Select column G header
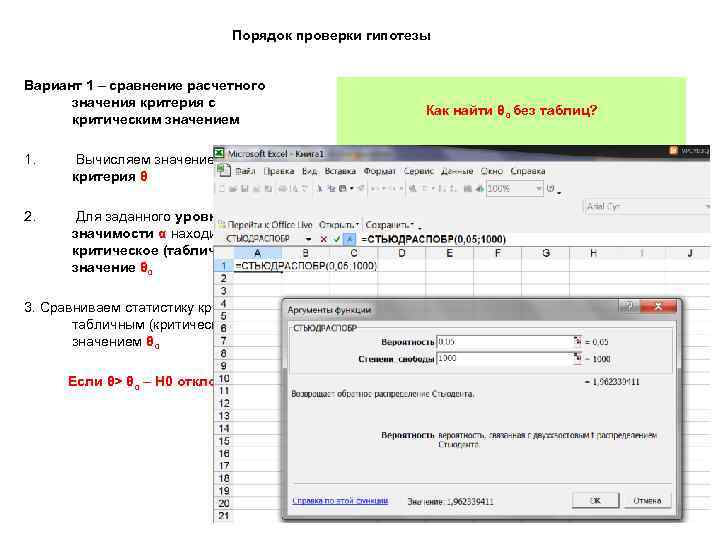The height and width of the screenshot is (540, 720). pos(546,253)
